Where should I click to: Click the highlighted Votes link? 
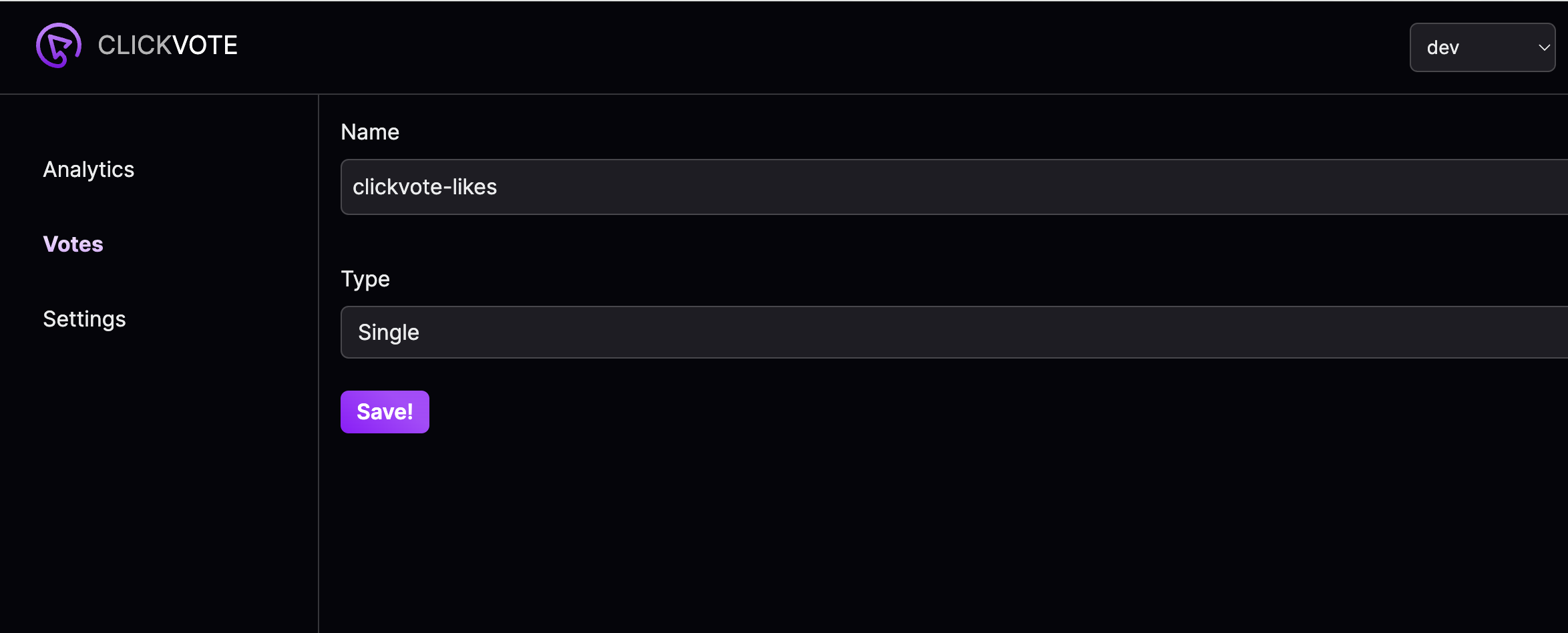73,244
